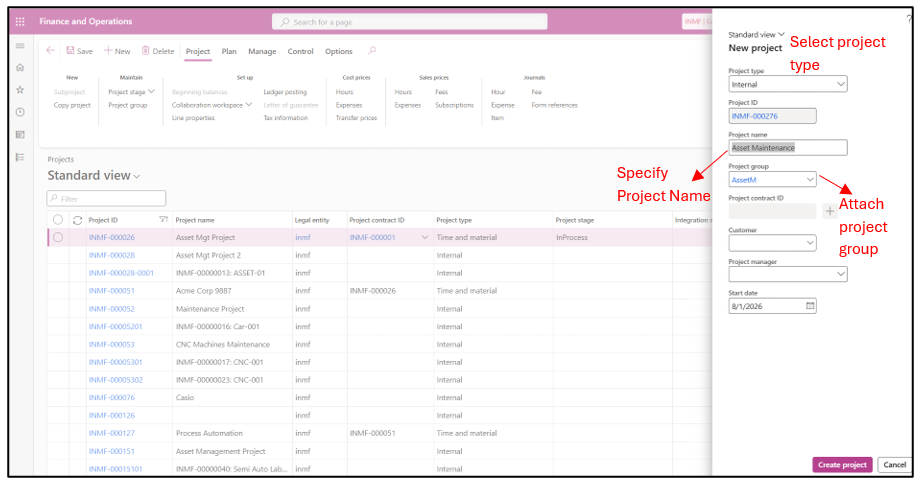Viewport: 915px width, 480px height.
Task: Click InProcess stage cell
Action: pyautogui.click(x=572, y=237)
